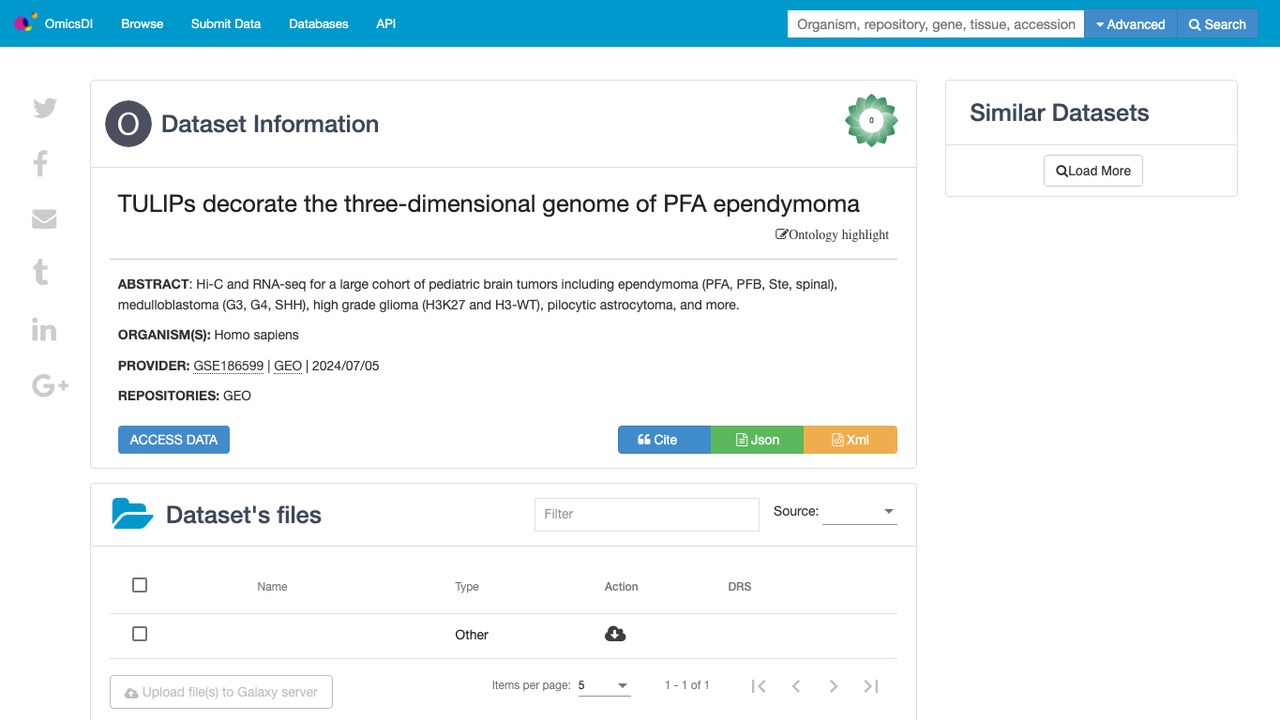Click the green omics score badge
Viewport: 1280px width, 720px height.
tap(871, 121)
